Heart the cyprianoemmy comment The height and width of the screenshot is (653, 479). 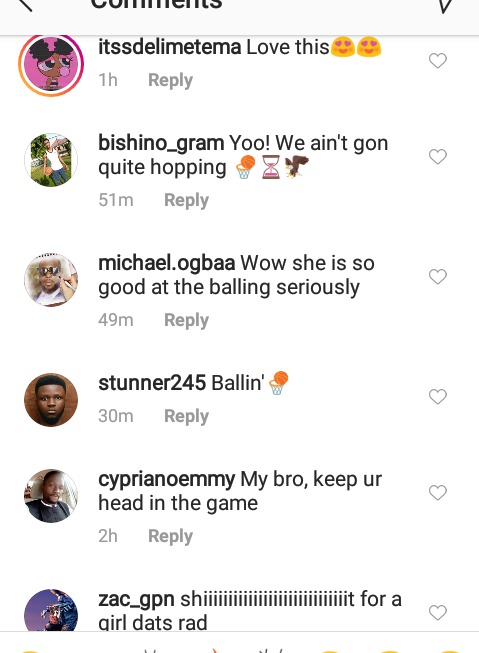pyautogui.click(x=437, y=493)
